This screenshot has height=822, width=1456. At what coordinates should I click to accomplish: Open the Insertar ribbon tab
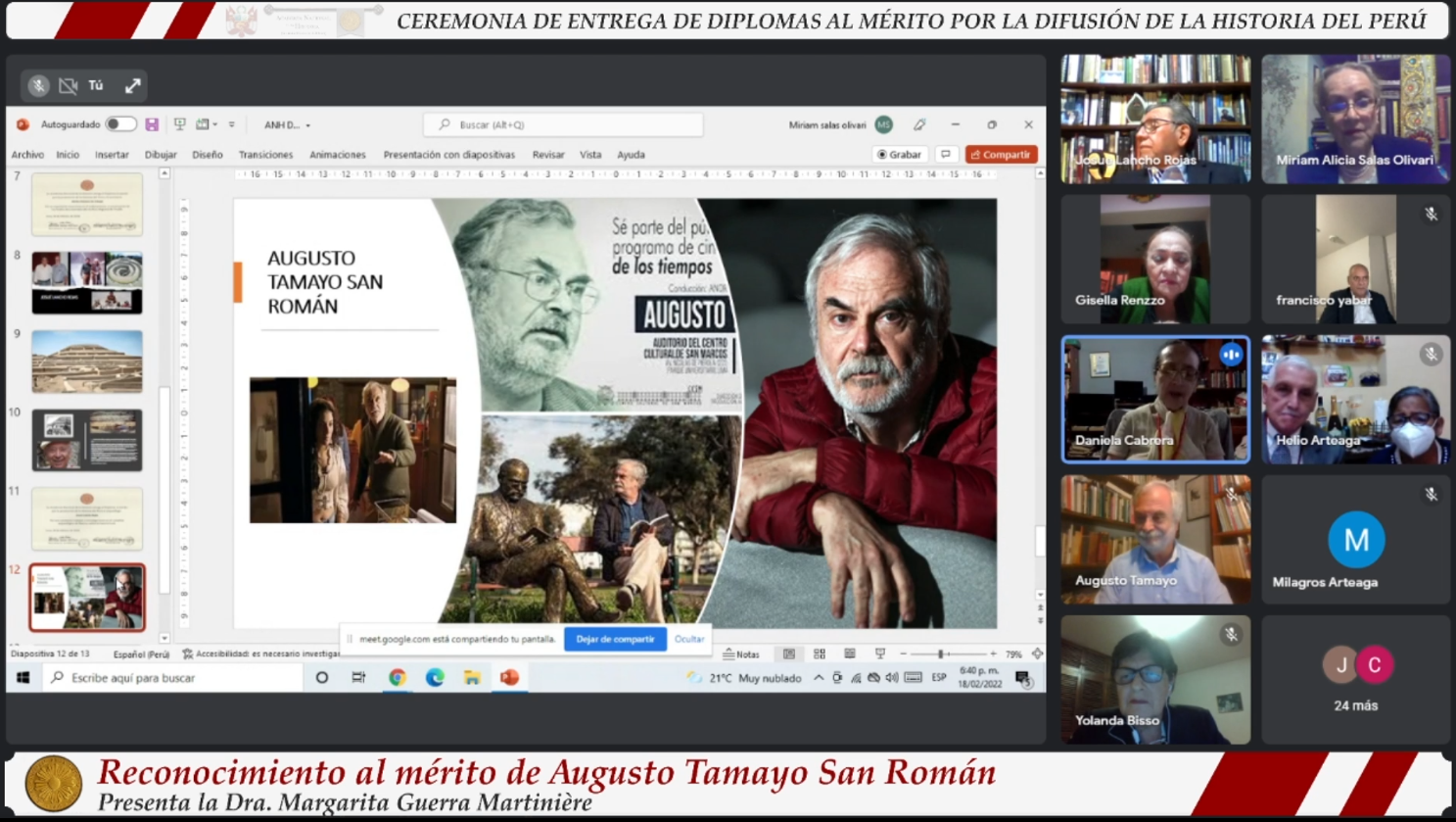pyautogui.click(x=112, y=155)
